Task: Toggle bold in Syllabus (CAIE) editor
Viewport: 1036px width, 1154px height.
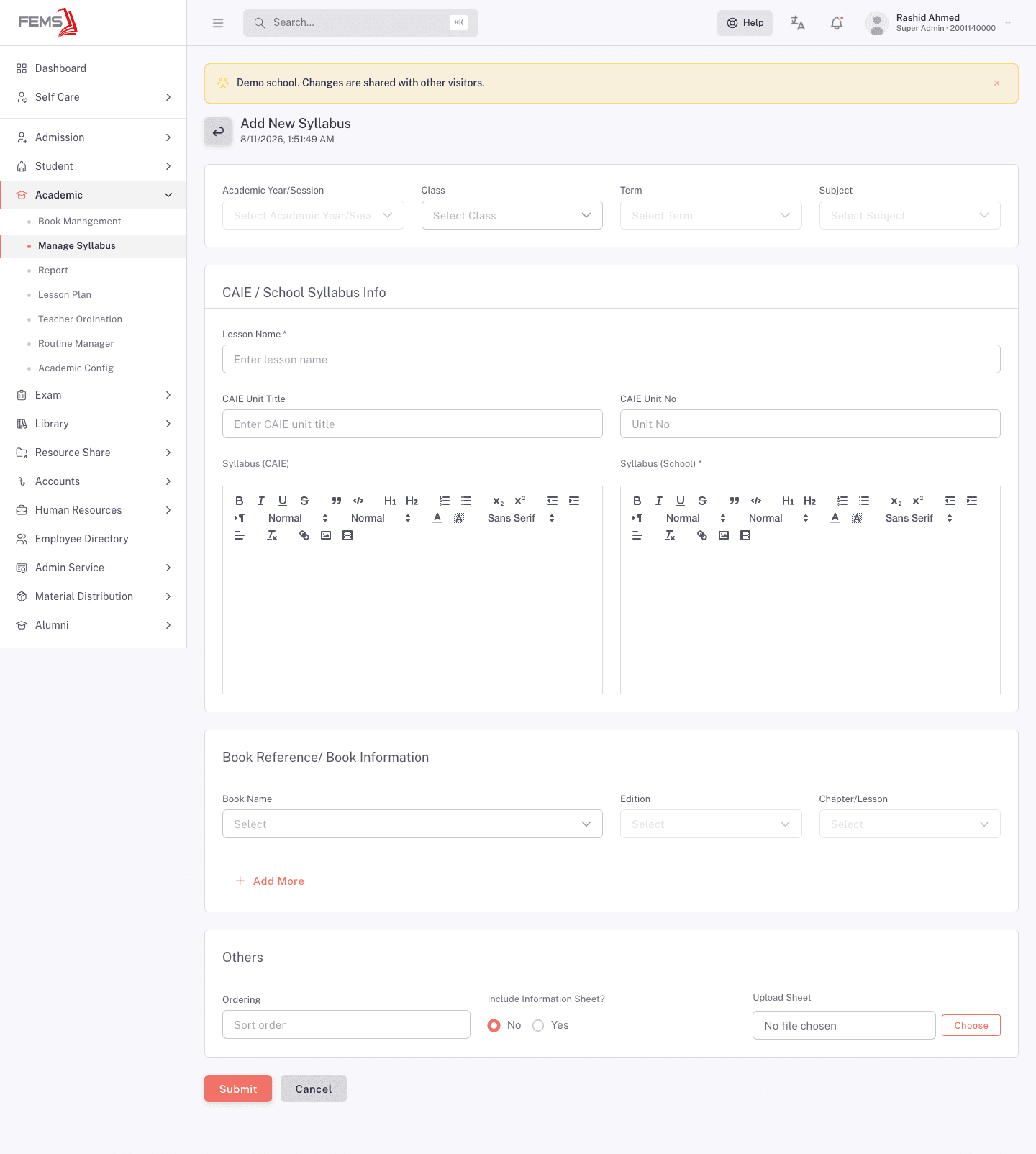Action: [x=240, y=501]
